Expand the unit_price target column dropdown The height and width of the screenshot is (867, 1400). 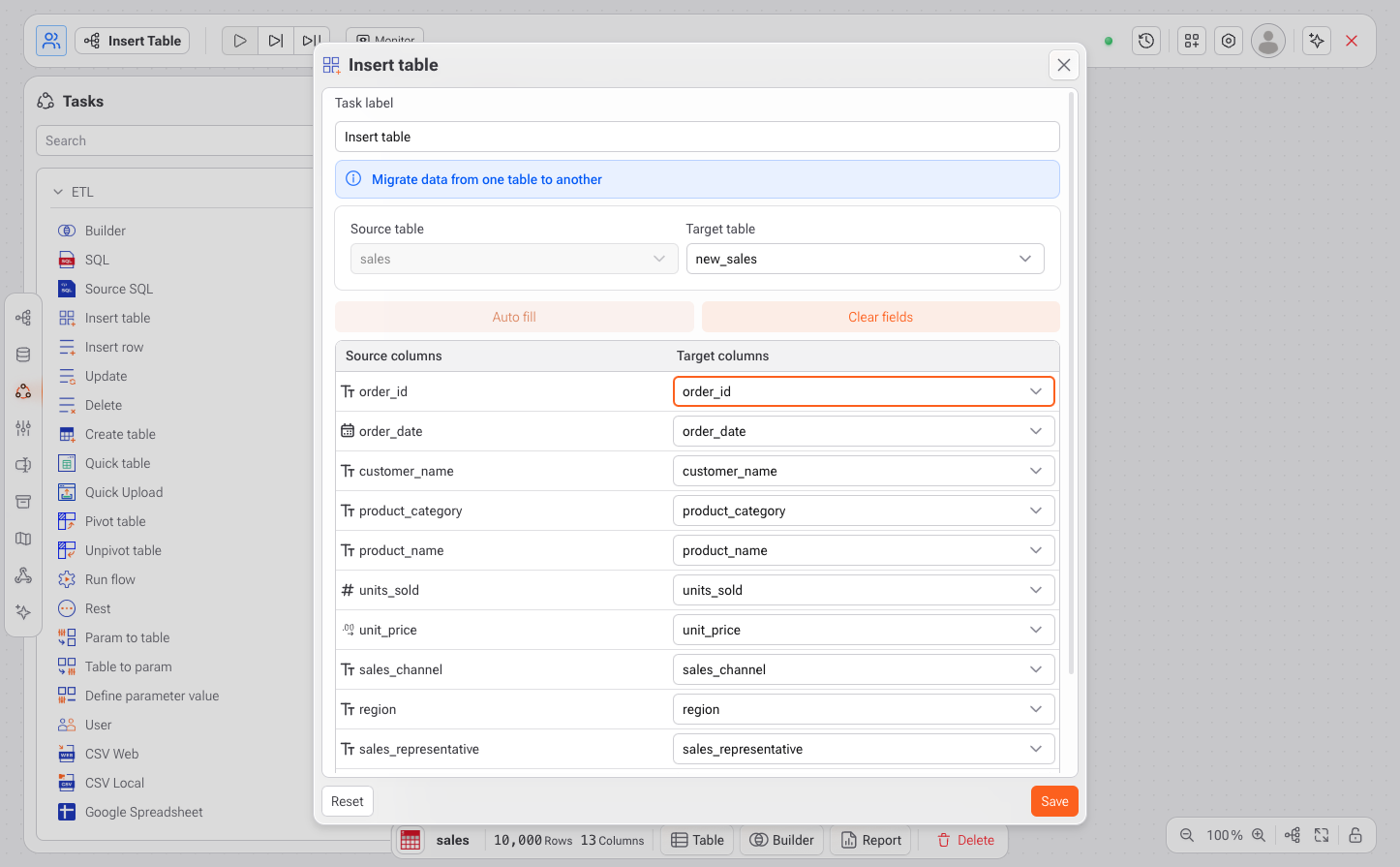click(x=863, y=630)
